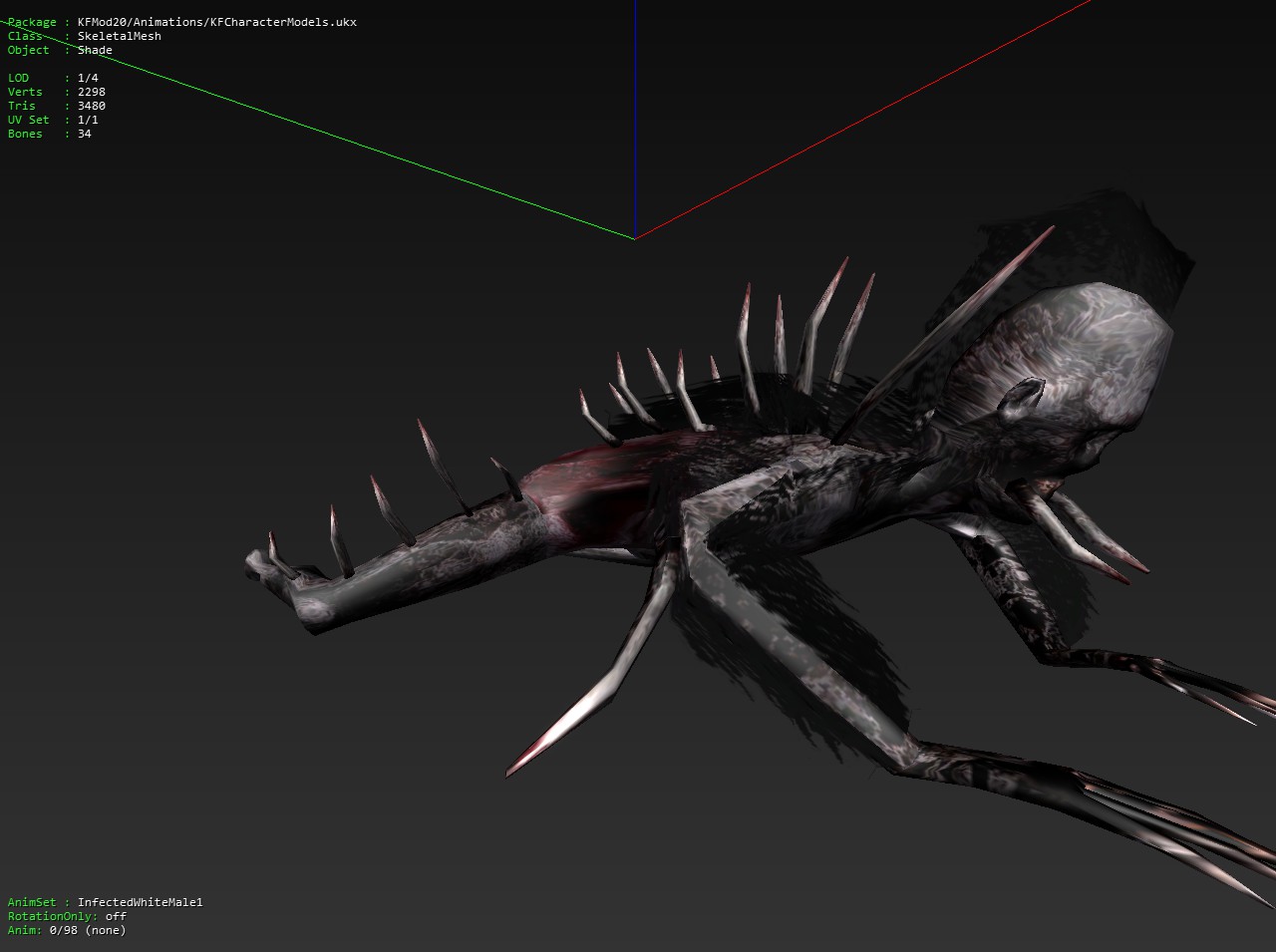The width and height of the screenshot is (1276, 952).
Task: Click the "Object" label
Action: (28, 50)
